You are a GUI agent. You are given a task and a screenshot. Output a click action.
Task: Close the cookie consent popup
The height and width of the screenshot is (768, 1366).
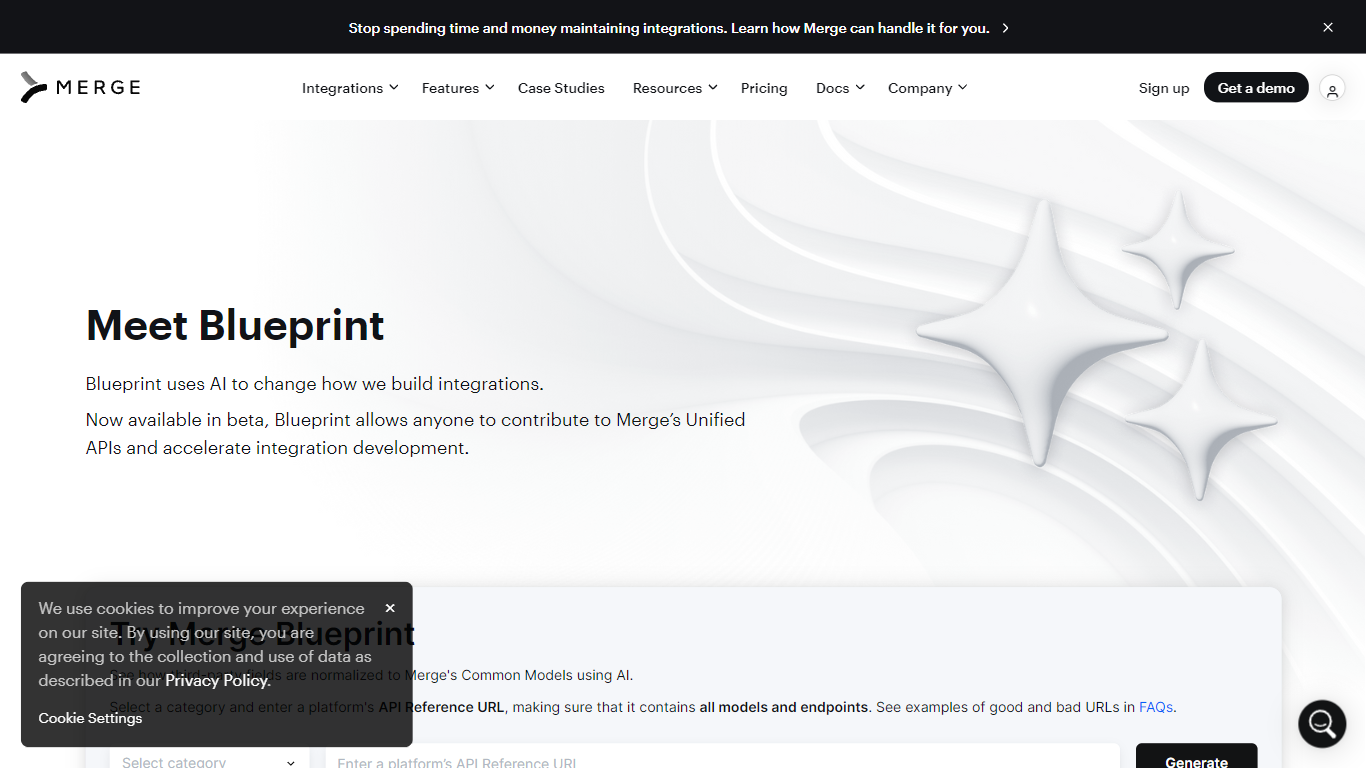pyautogui.click(x=390, y=608)
